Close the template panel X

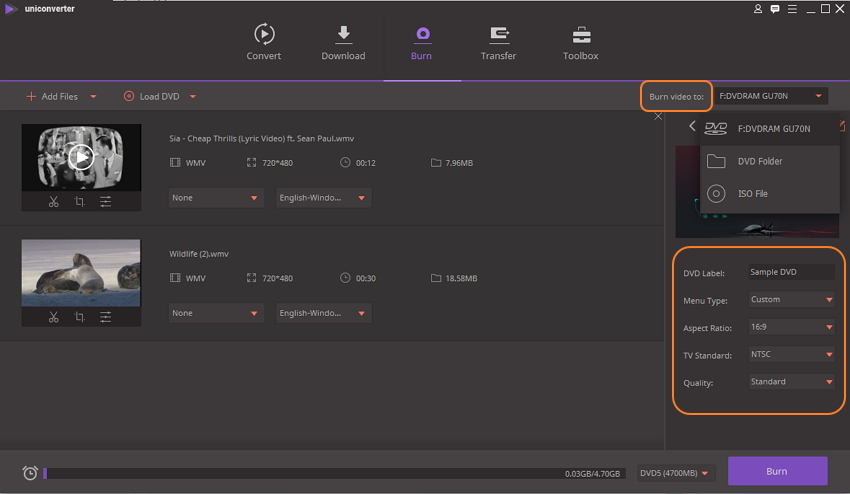tap(658, 116)
